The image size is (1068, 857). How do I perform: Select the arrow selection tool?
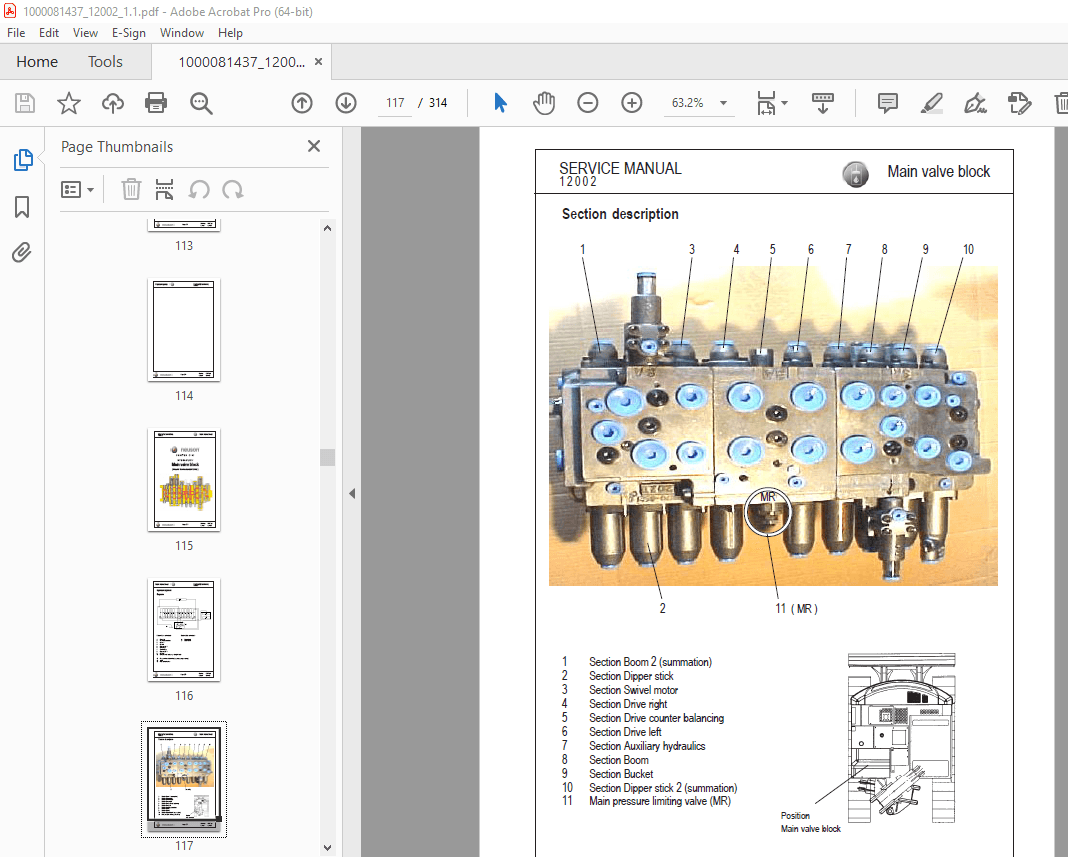[500, 103]
